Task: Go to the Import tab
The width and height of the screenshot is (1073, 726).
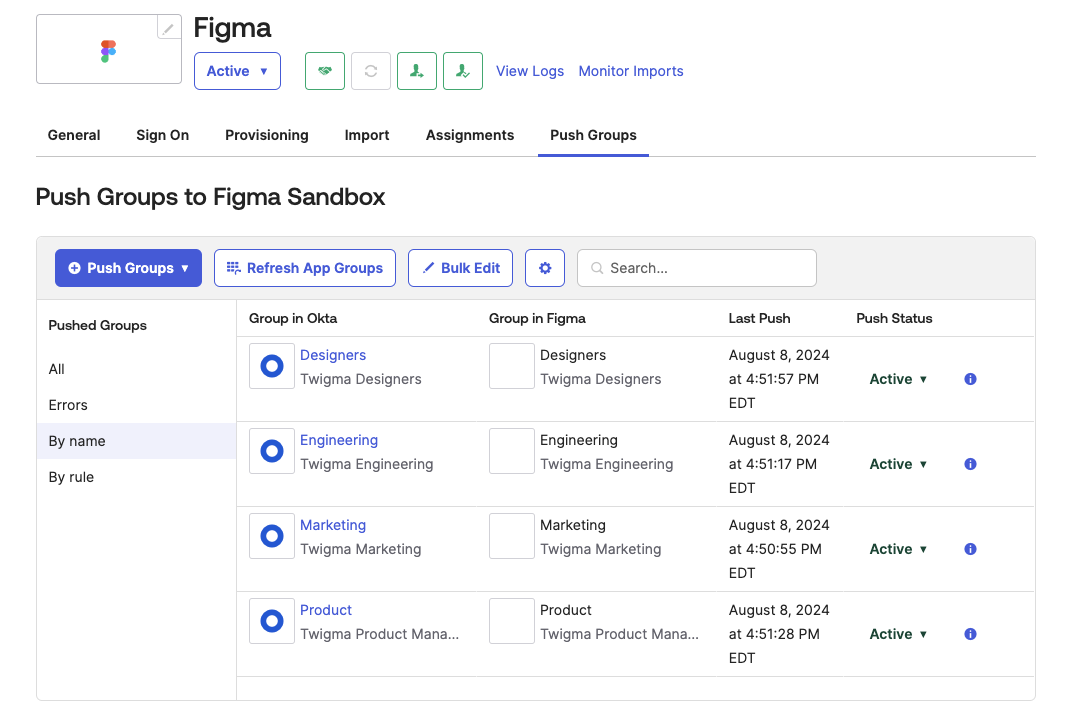Action: [x=367, y=135]
